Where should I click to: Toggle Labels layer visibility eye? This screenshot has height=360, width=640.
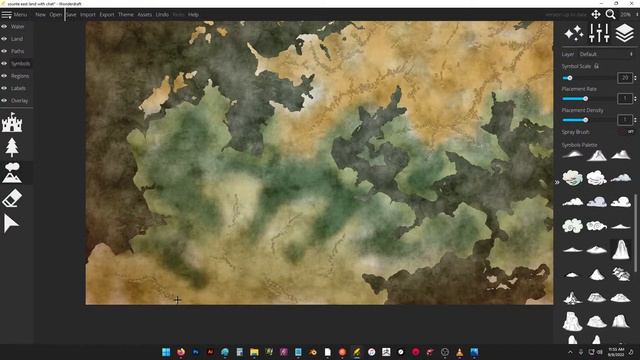pos(4,88)
